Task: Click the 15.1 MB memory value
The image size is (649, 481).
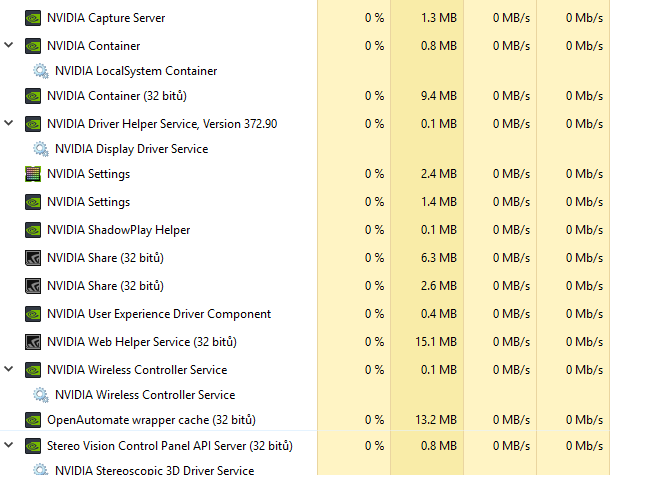Action: coord(436,342)
